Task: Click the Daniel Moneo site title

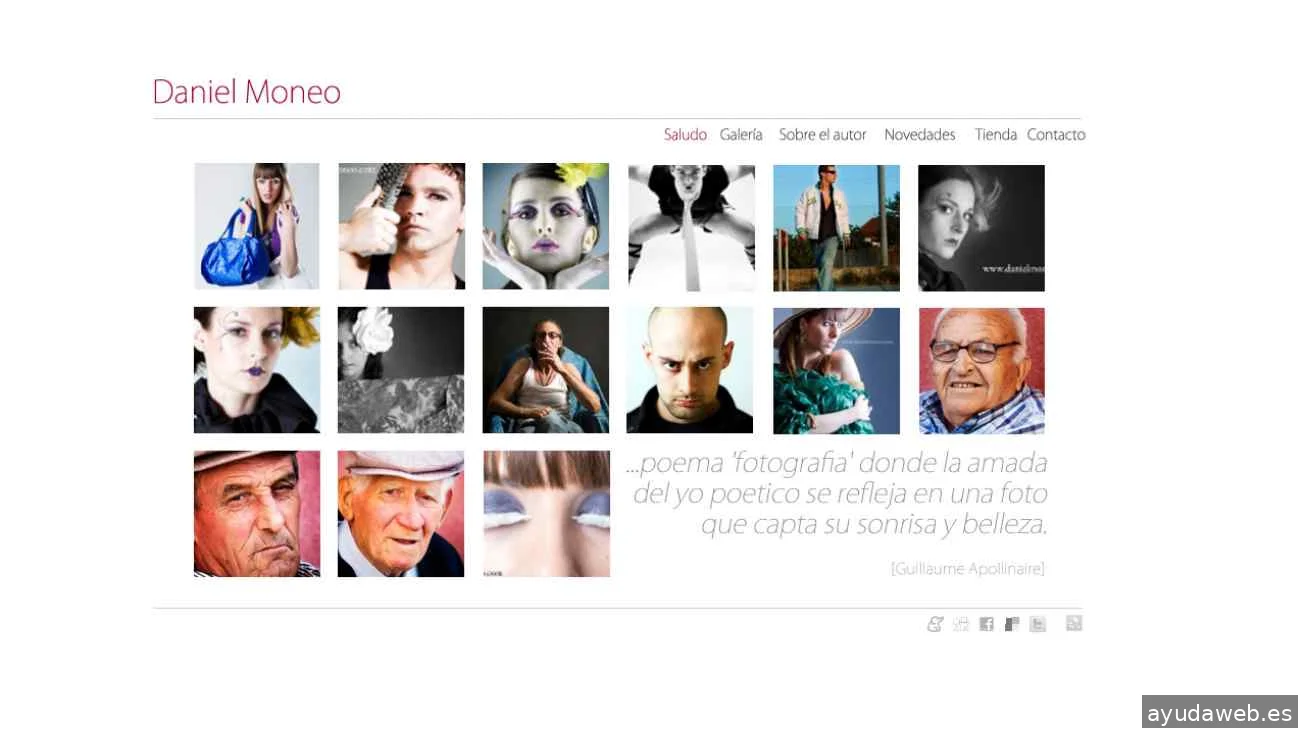Action: coord(247,92)
